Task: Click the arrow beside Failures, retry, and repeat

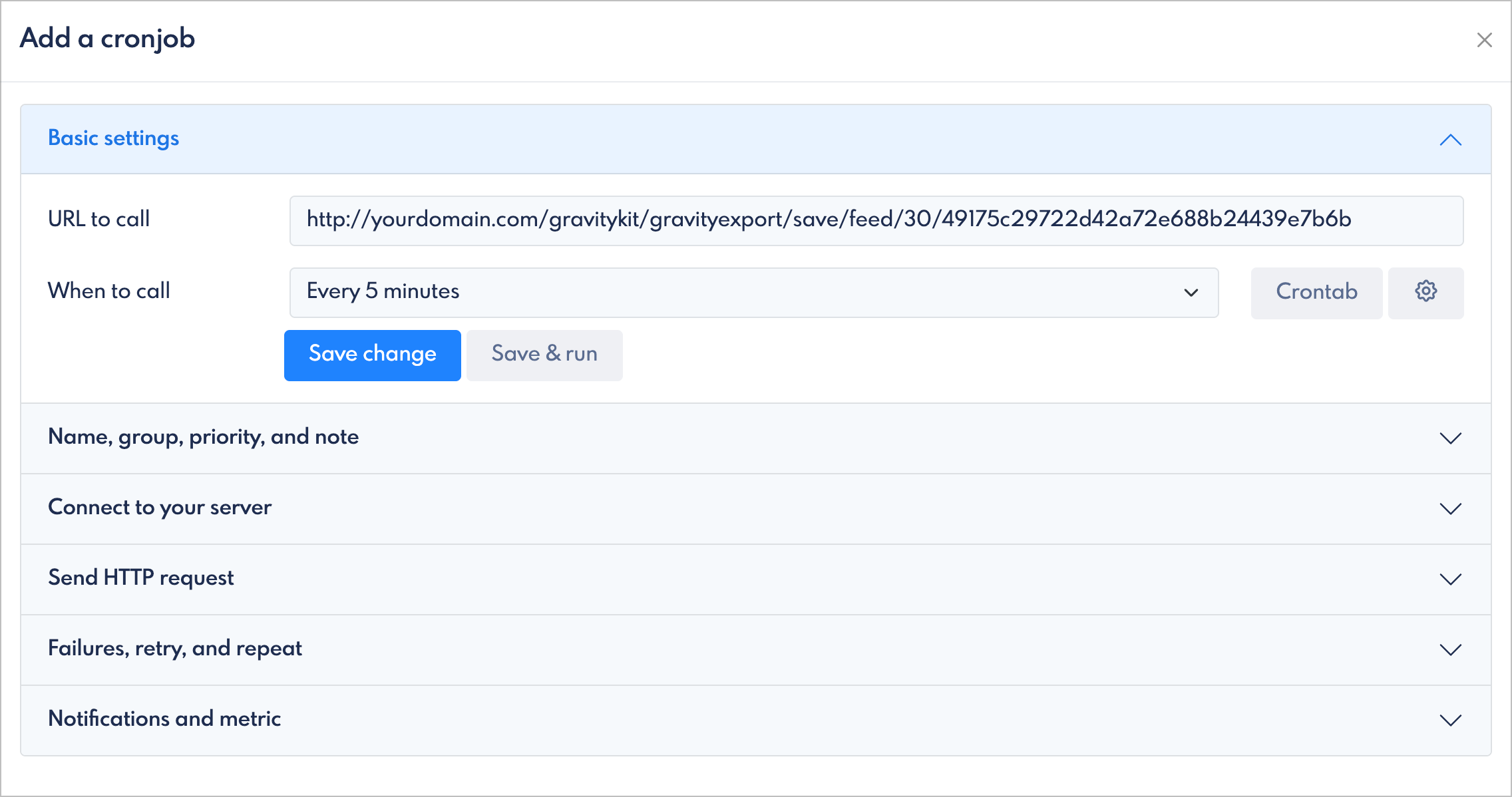Action: 1451,650
